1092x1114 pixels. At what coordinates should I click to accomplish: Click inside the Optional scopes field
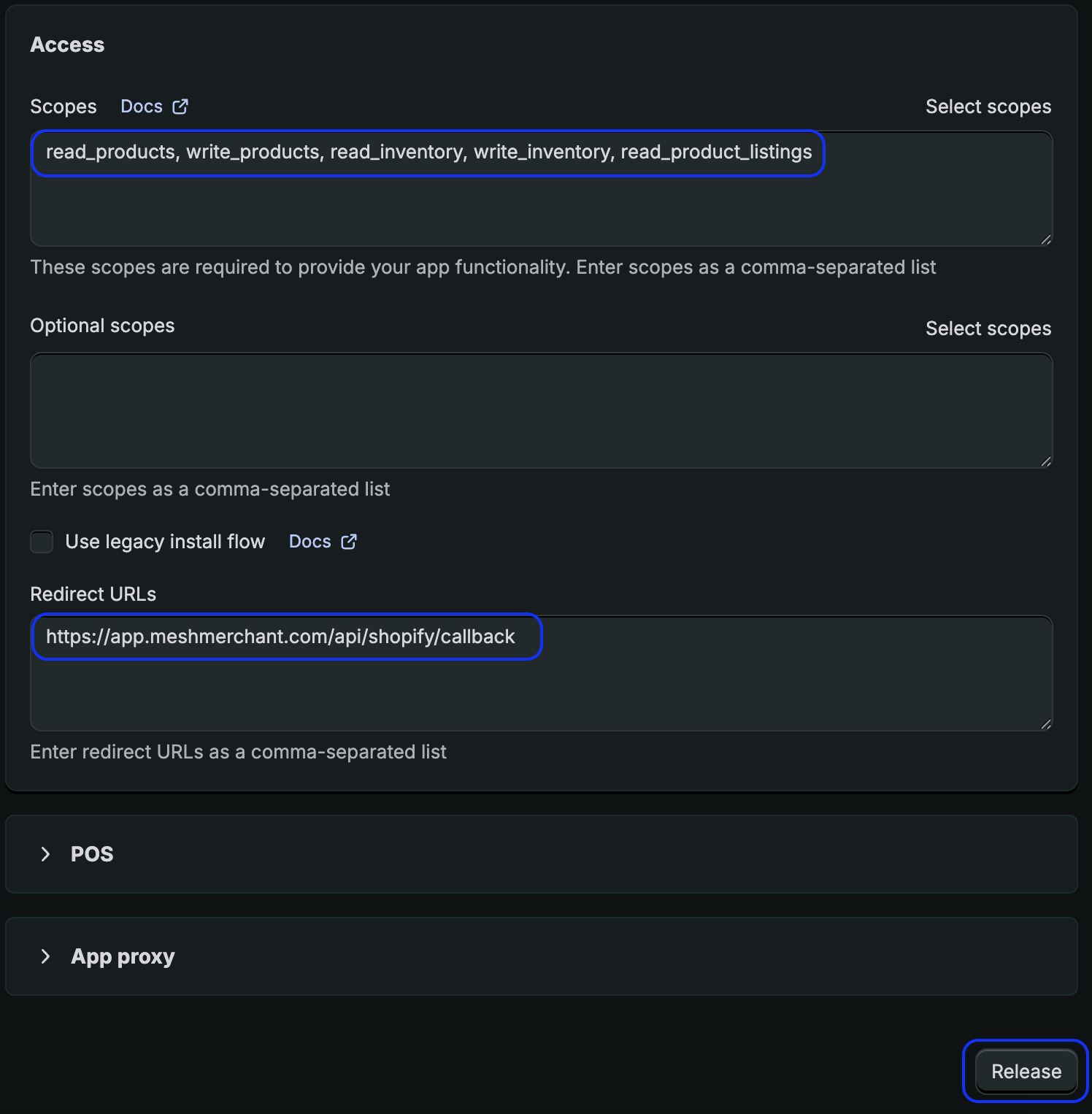tap(540, 409)
